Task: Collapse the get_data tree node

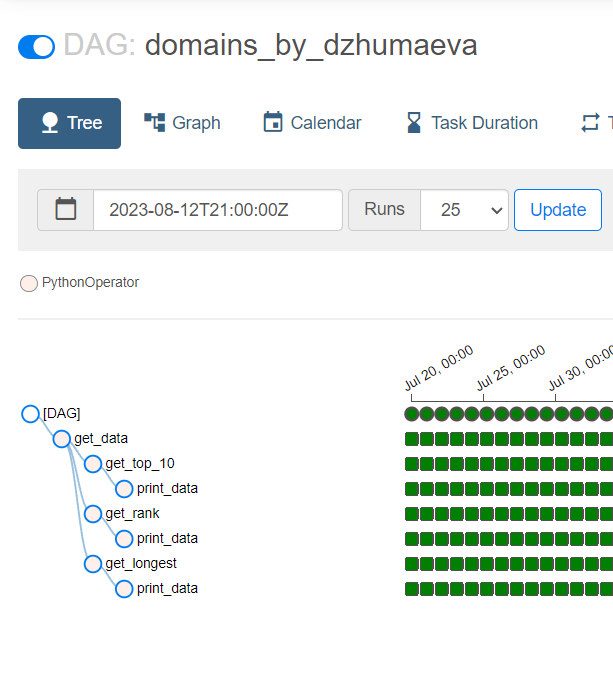Action: (62, 439)
